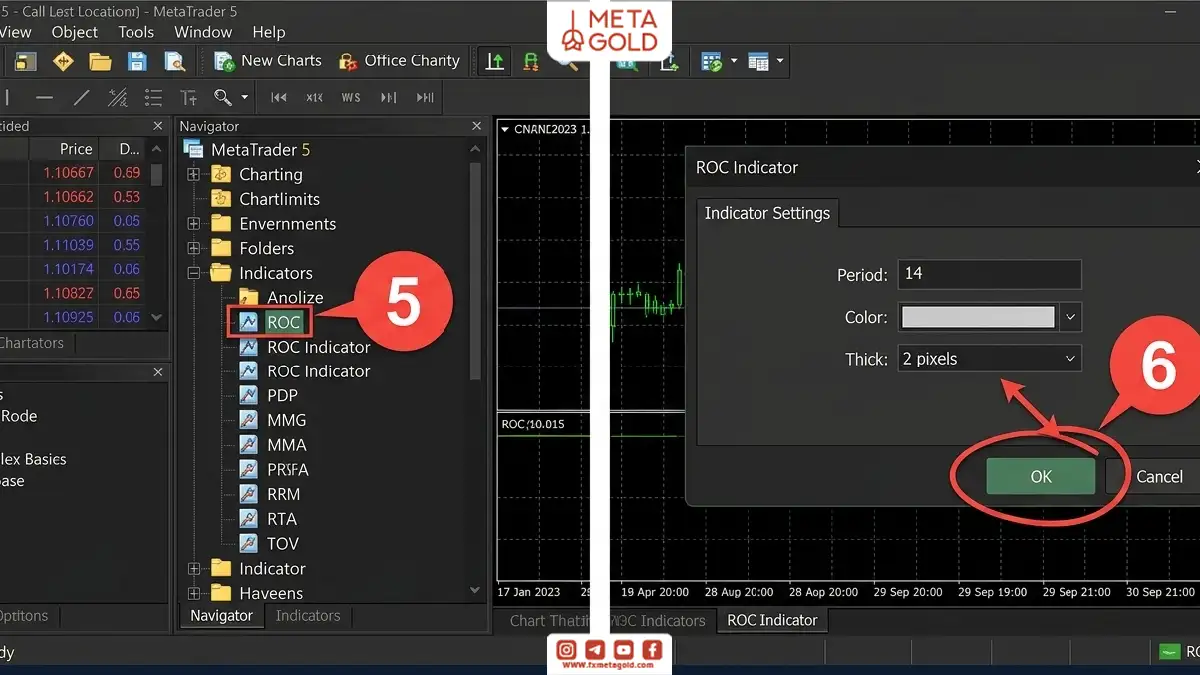Save using the floppy disk icon
The width and height of the screenshot is (1200, 675).
pos(137,62)
